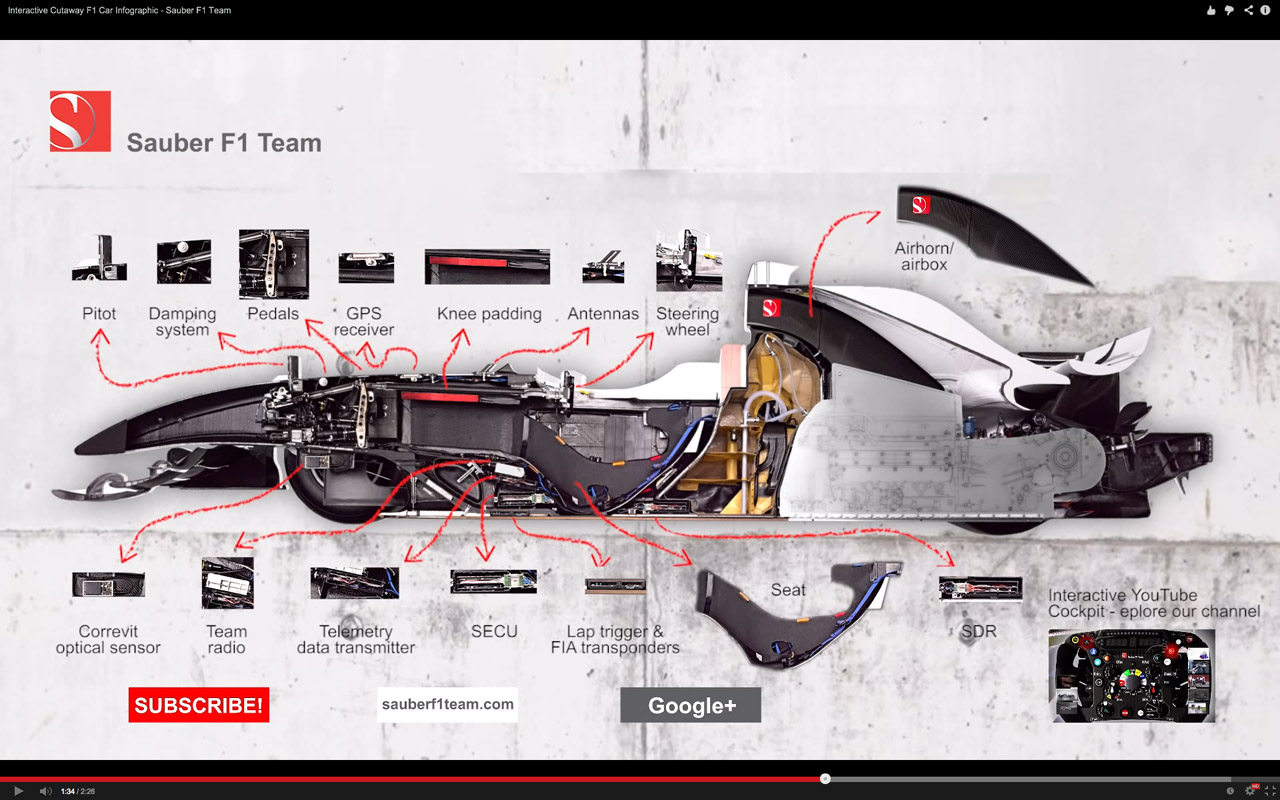Click the thumbs down dislike icon

coord(1229,10)
